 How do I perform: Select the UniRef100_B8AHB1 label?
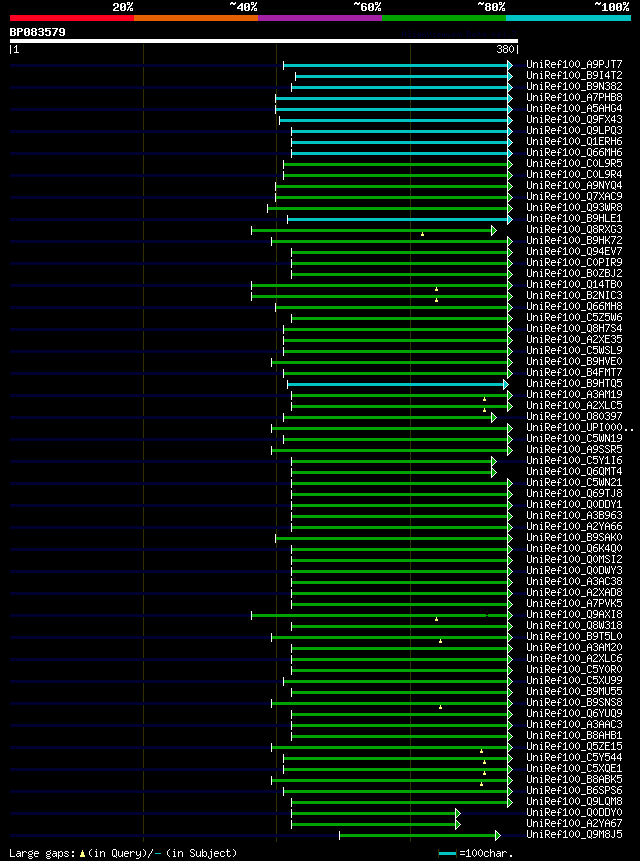coord(574,735)
